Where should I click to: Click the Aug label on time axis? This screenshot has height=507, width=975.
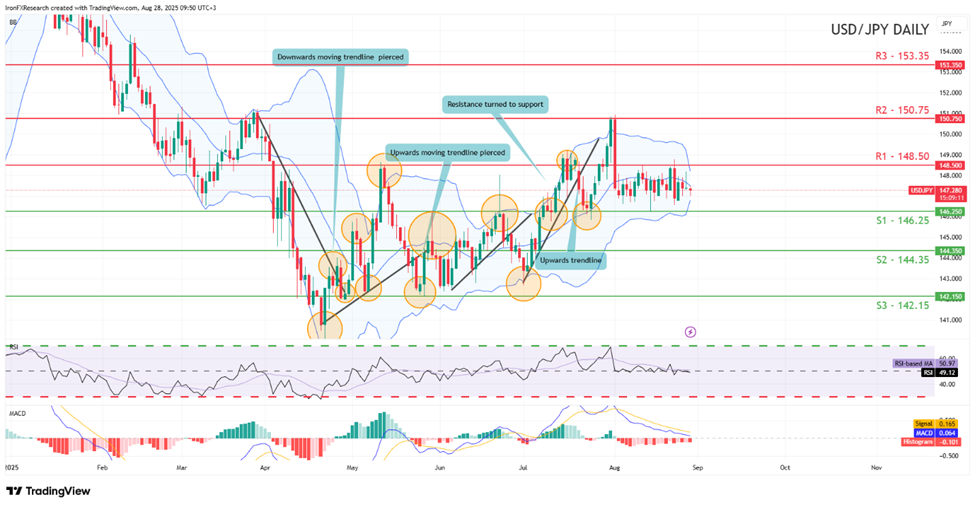point(612,467)
